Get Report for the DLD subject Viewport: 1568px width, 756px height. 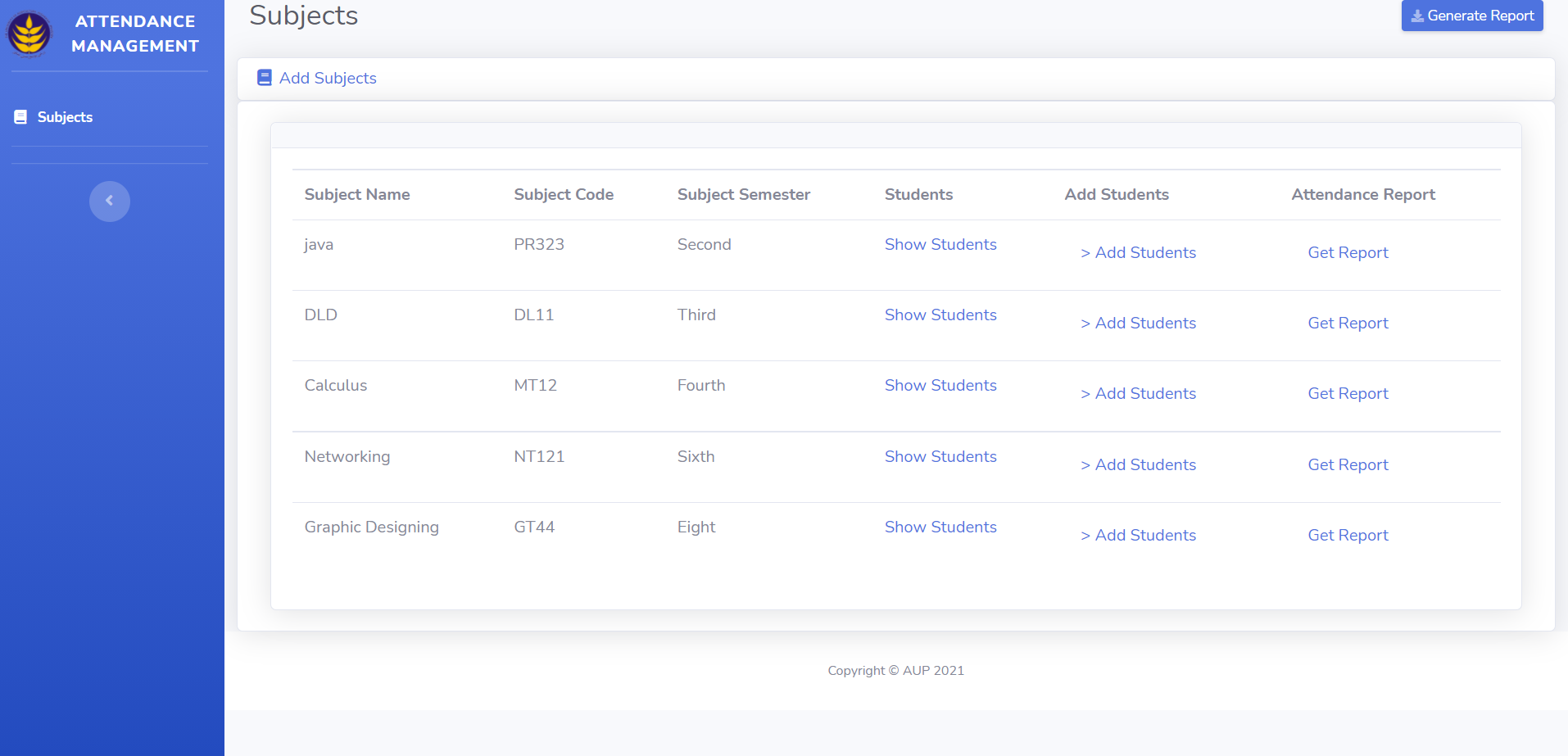pos(1348,323)
